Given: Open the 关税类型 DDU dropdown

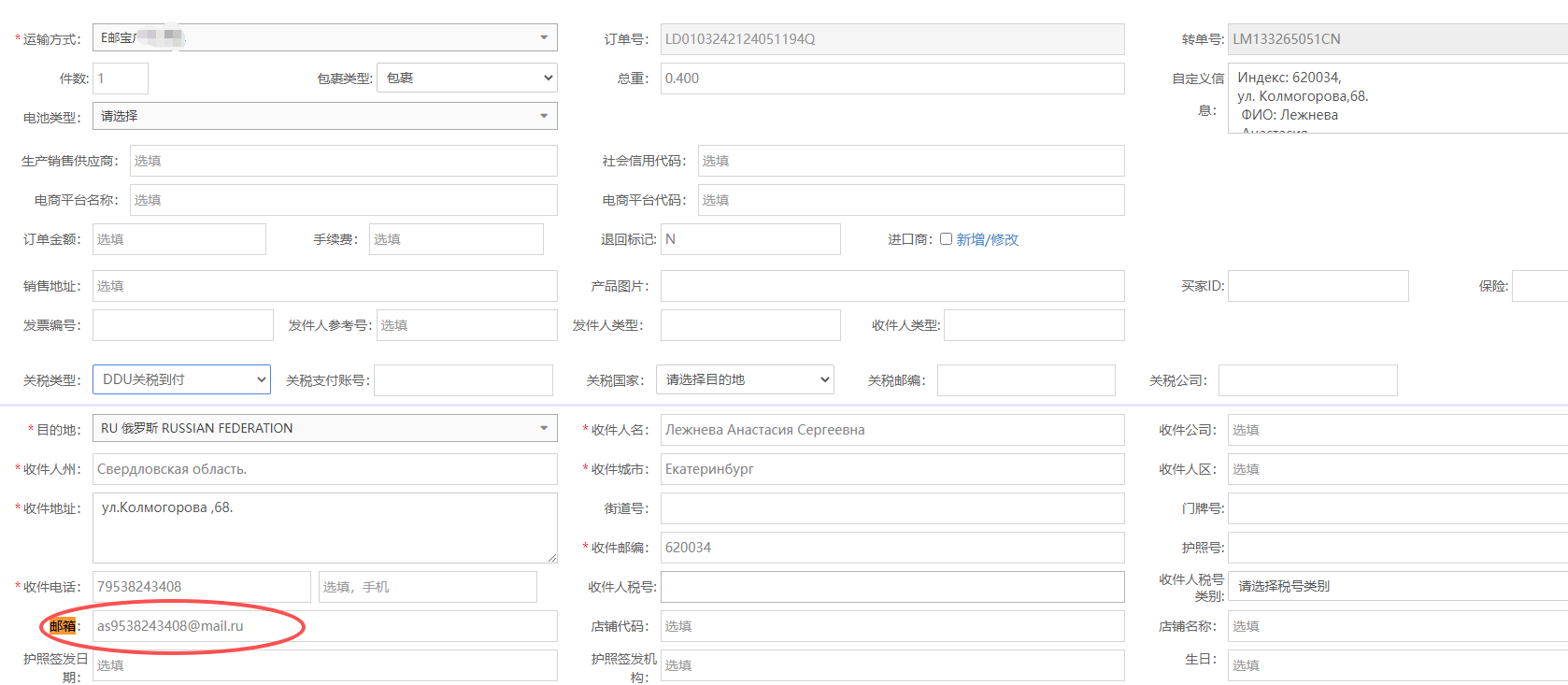Looking at the screenshot, I should pyautogui.click(x=181, y=380).
